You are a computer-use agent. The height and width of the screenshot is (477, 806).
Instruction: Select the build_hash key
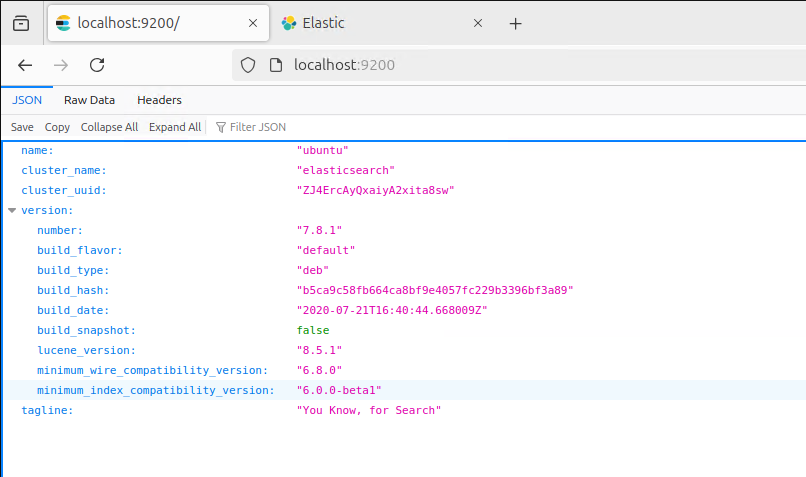[73, 291]
